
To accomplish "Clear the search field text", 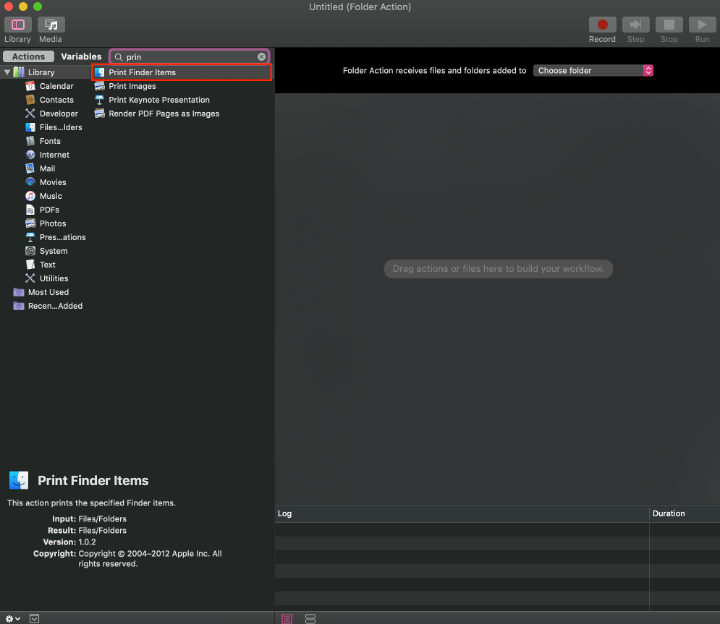I will coord(261,57).
